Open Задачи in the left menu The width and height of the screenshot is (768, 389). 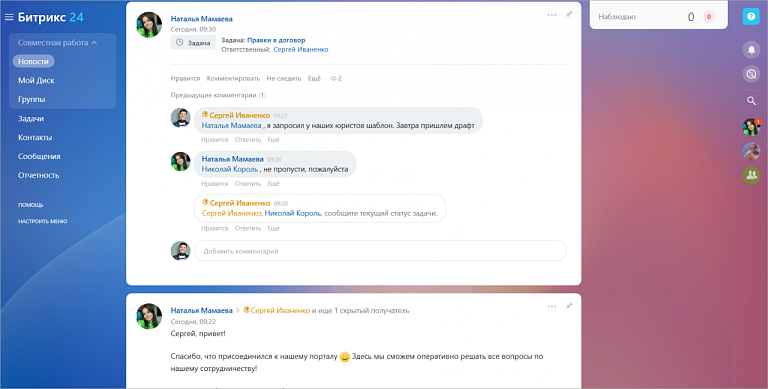(x=31, y=119)
